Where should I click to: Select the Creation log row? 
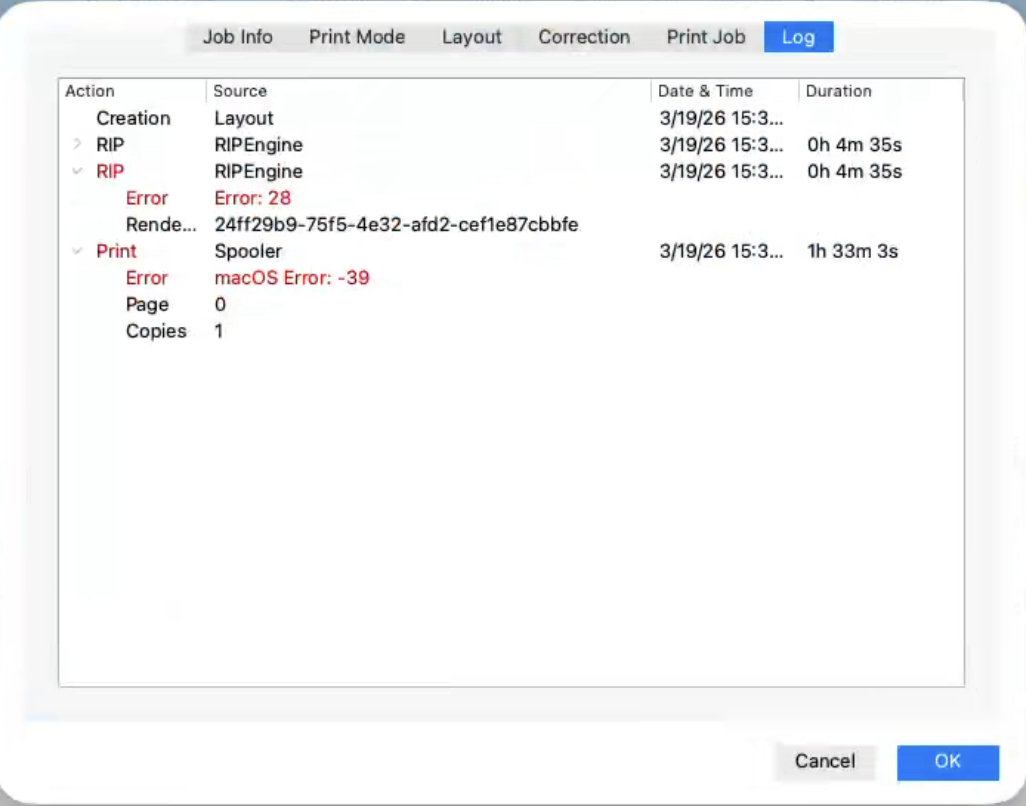[x=133, y=118]
